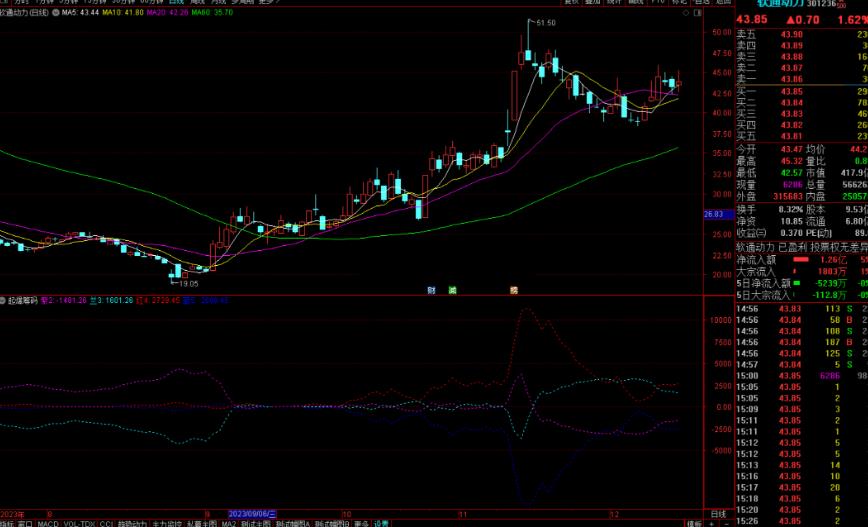Viewport: 868px width, 527px height.
Task: Open the 设置 settings tab in bottom bar
Action: (x=381, y=523)
